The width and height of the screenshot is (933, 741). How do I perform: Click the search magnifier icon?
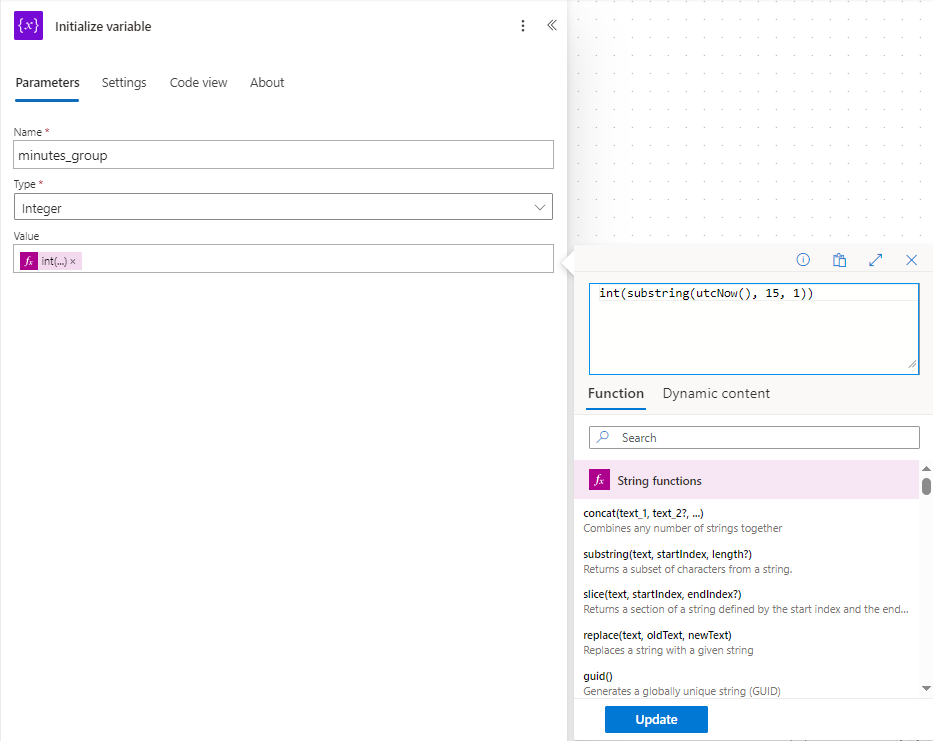pyautogui.click(x=603, y=437)
